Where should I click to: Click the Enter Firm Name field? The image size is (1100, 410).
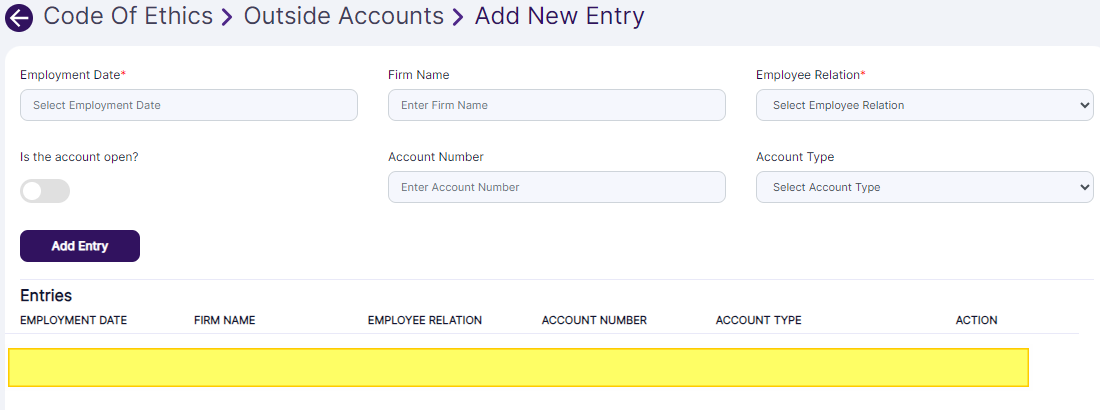pyautogui.click(x=557, y=105)
